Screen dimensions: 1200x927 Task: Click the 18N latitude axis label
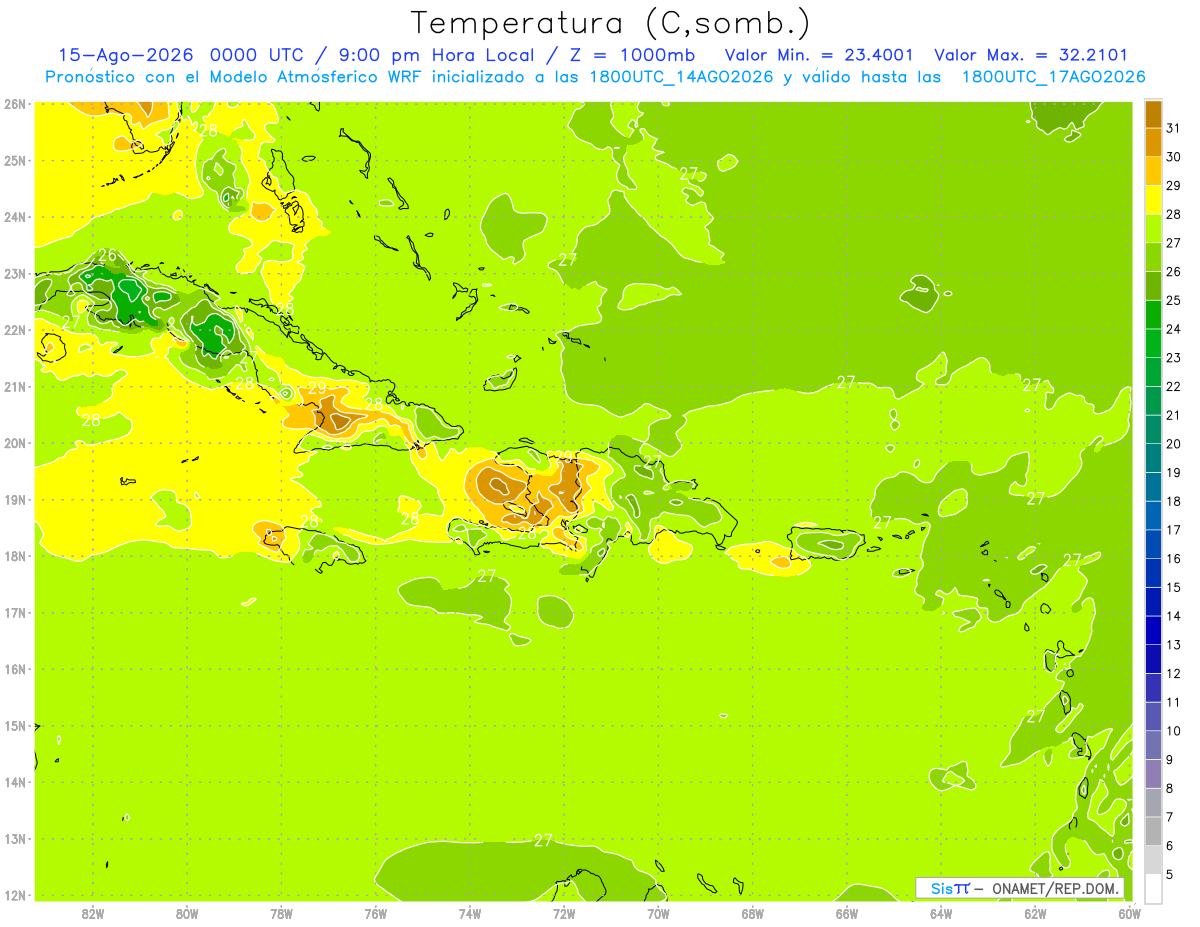tap(15, 556)
